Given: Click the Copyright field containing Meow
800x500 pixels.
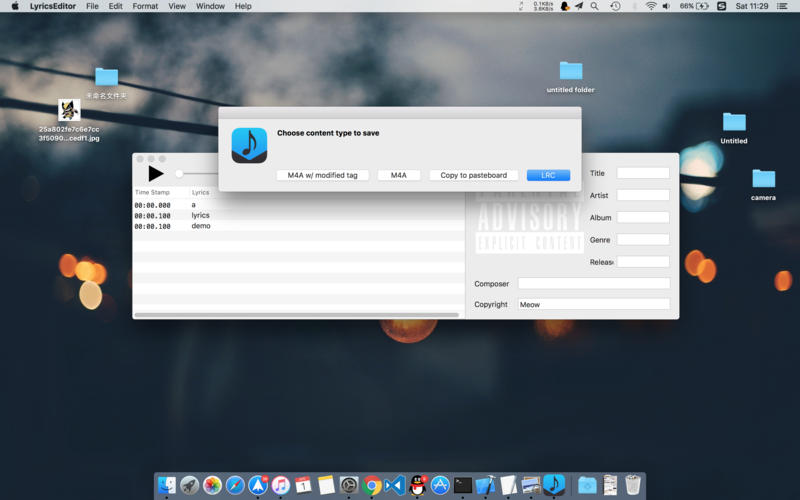Looking at the screenshot, I should (x=594, y=304).
